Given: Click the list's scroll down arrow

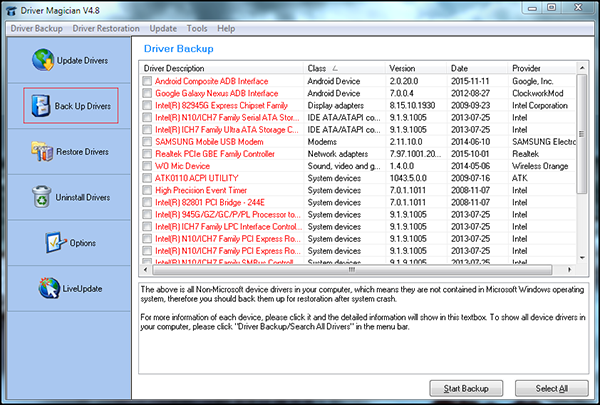Looking at the screenshot, I should 582,258.
